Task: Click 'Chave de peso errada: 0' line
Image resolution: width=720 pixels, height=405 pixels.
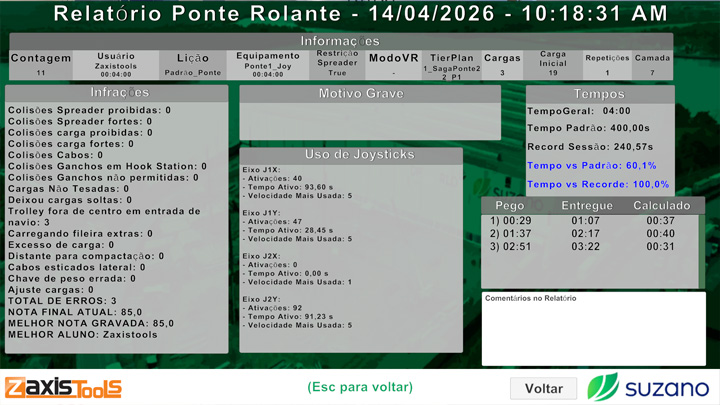Action: (72, 279)
